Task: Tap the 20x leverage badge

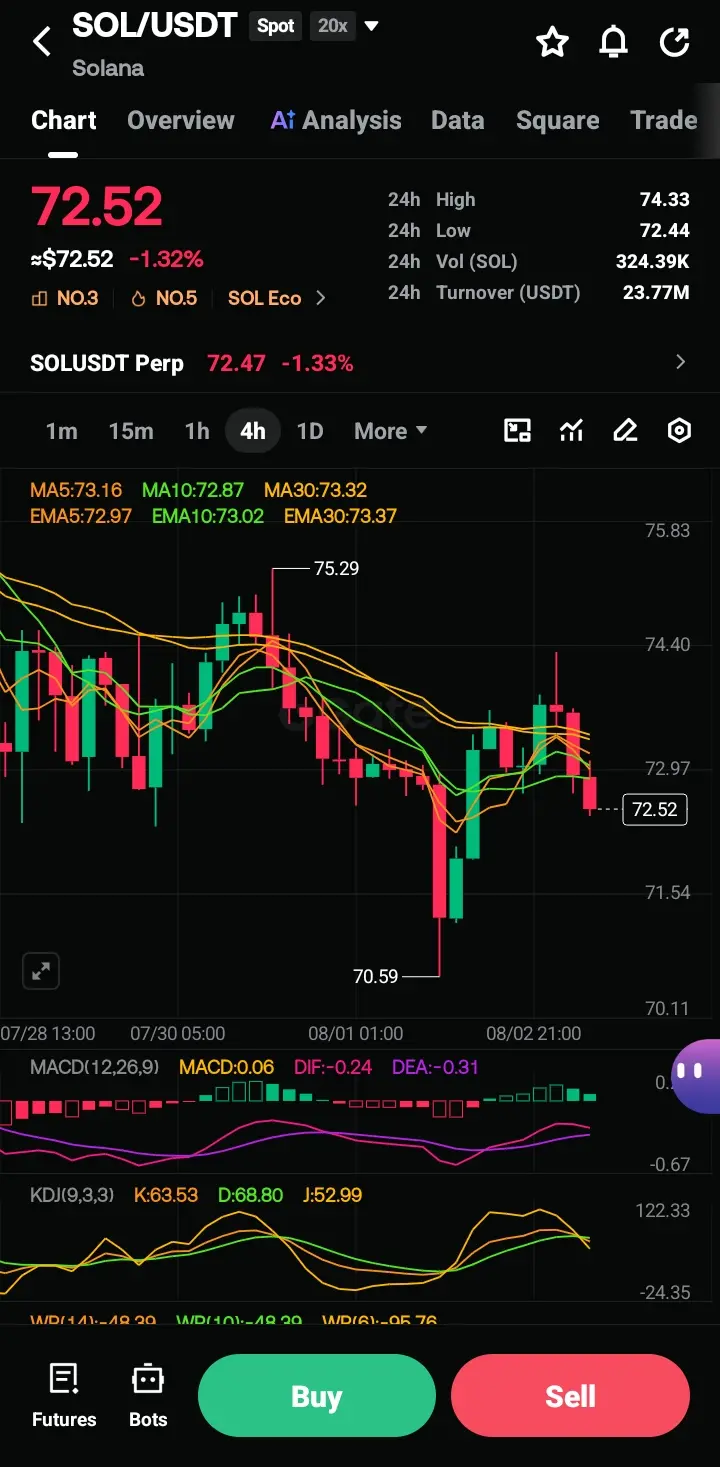Action: tap(333, 26)
